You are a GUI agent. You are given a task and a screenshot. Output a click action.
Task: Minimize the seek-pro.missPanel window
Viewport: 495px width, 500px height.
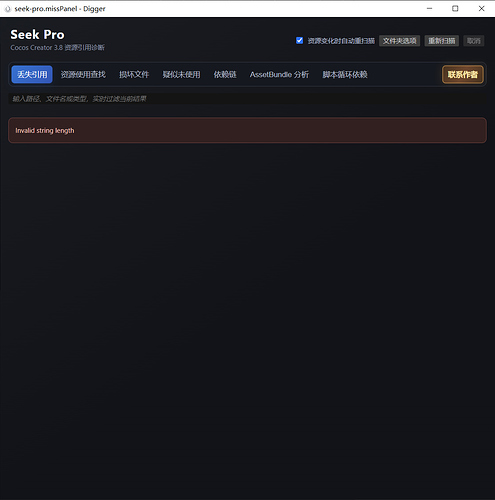click(x=429, y=9)
